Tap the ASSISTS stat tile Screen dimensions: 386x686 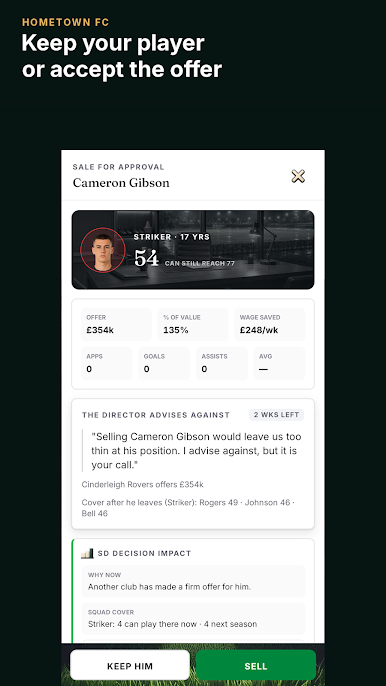coord(222,363)
